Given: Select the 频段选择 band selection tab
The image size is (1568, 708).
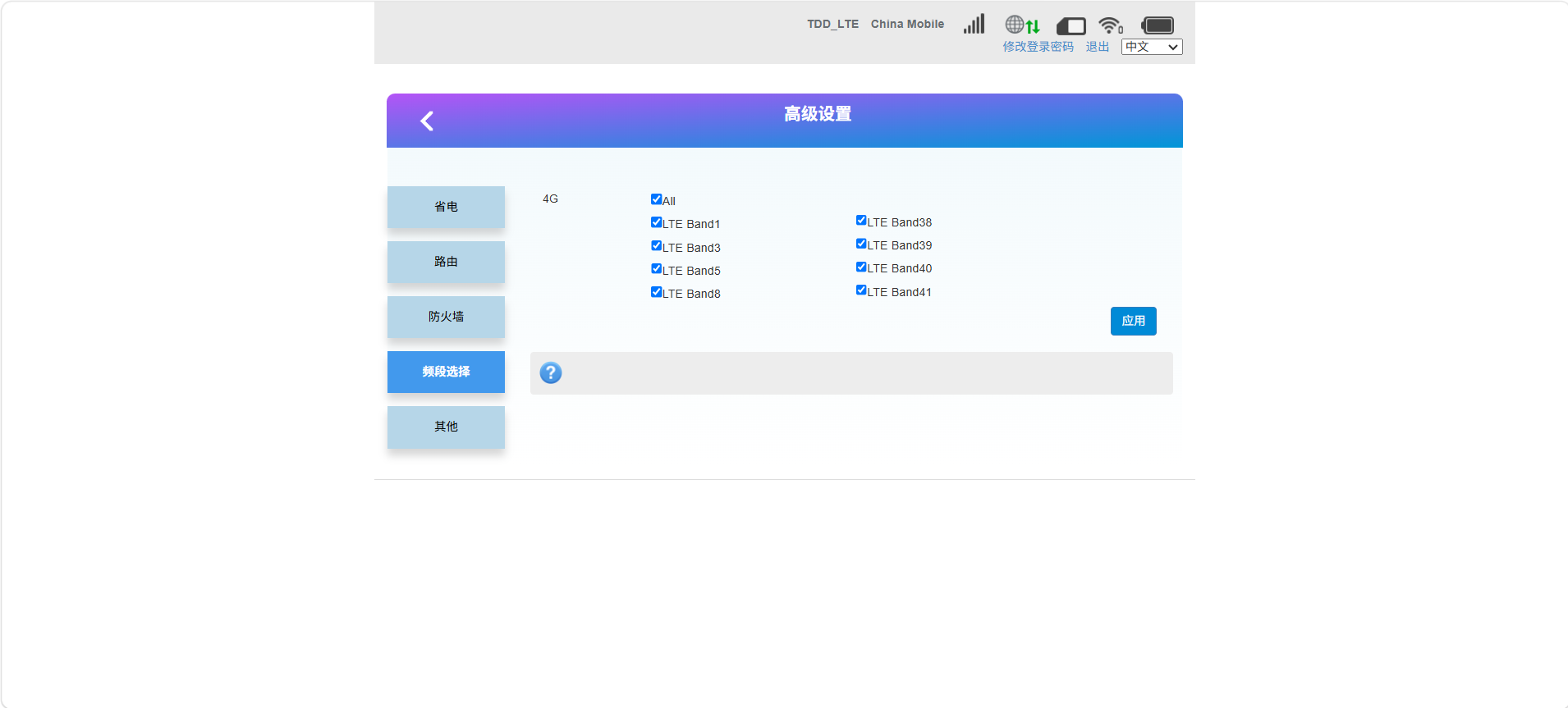Looking at the screenshot, I should [x=446, y=372].
